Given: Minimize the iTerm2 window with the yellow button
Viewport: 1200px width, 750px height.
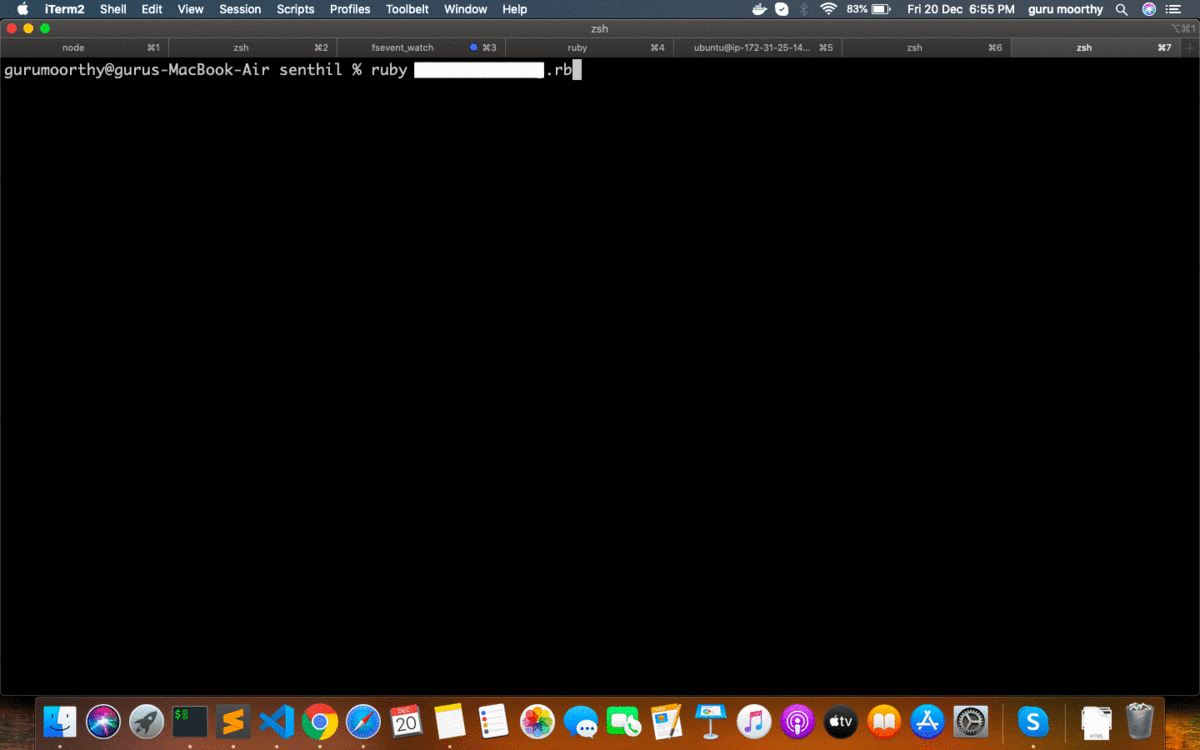Looking at the screenshot, I should coord(28,28).
